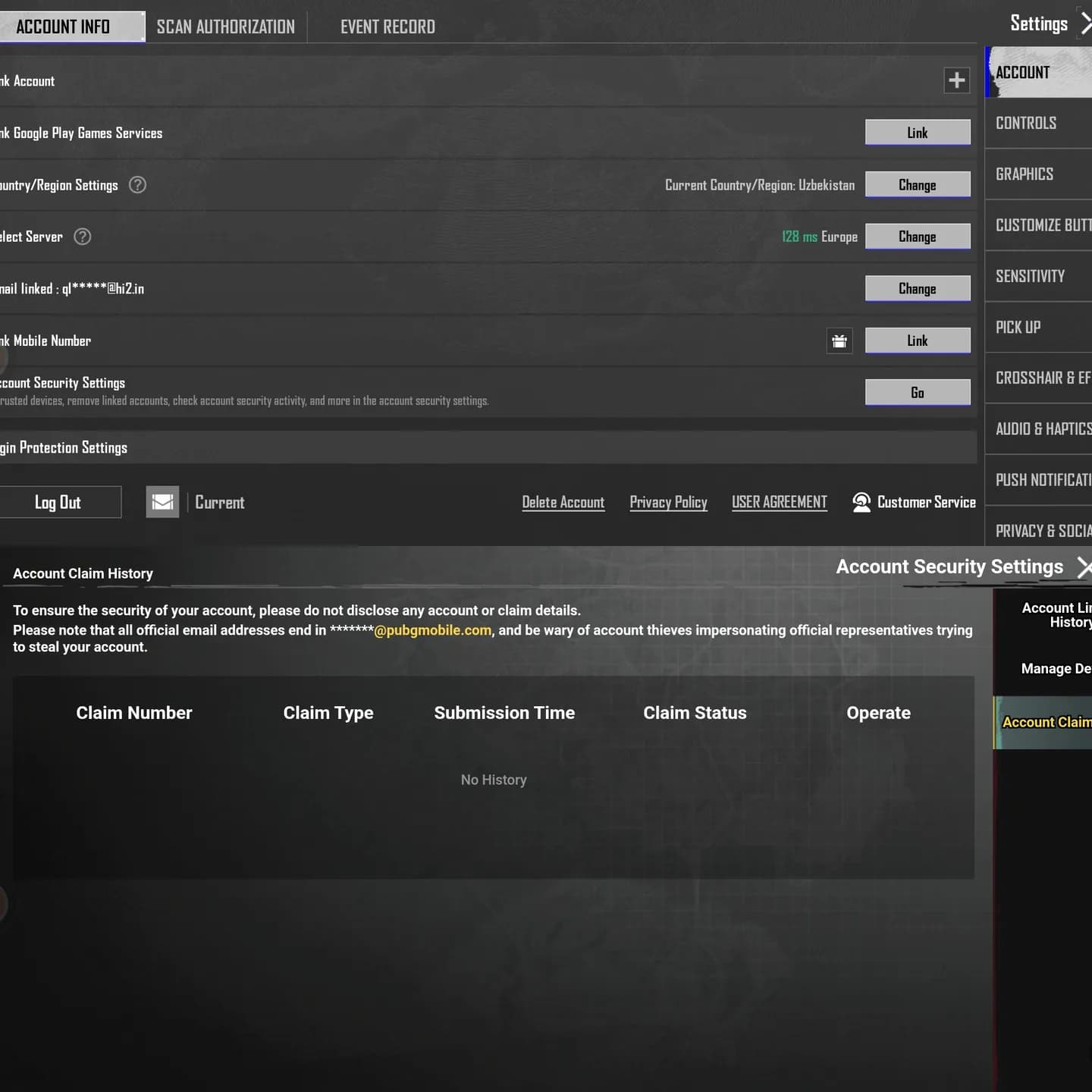Click the @pubgmobile.com email text
1092x1092 pixels.
pyautogui.click(x=433, y=630)
